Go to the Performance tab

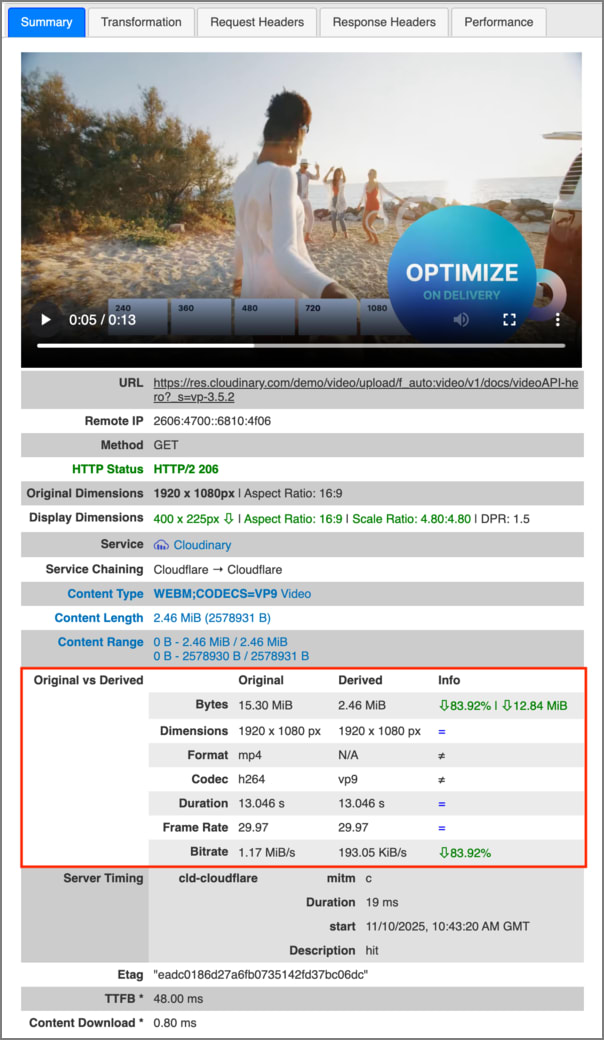tap(498, 22)
